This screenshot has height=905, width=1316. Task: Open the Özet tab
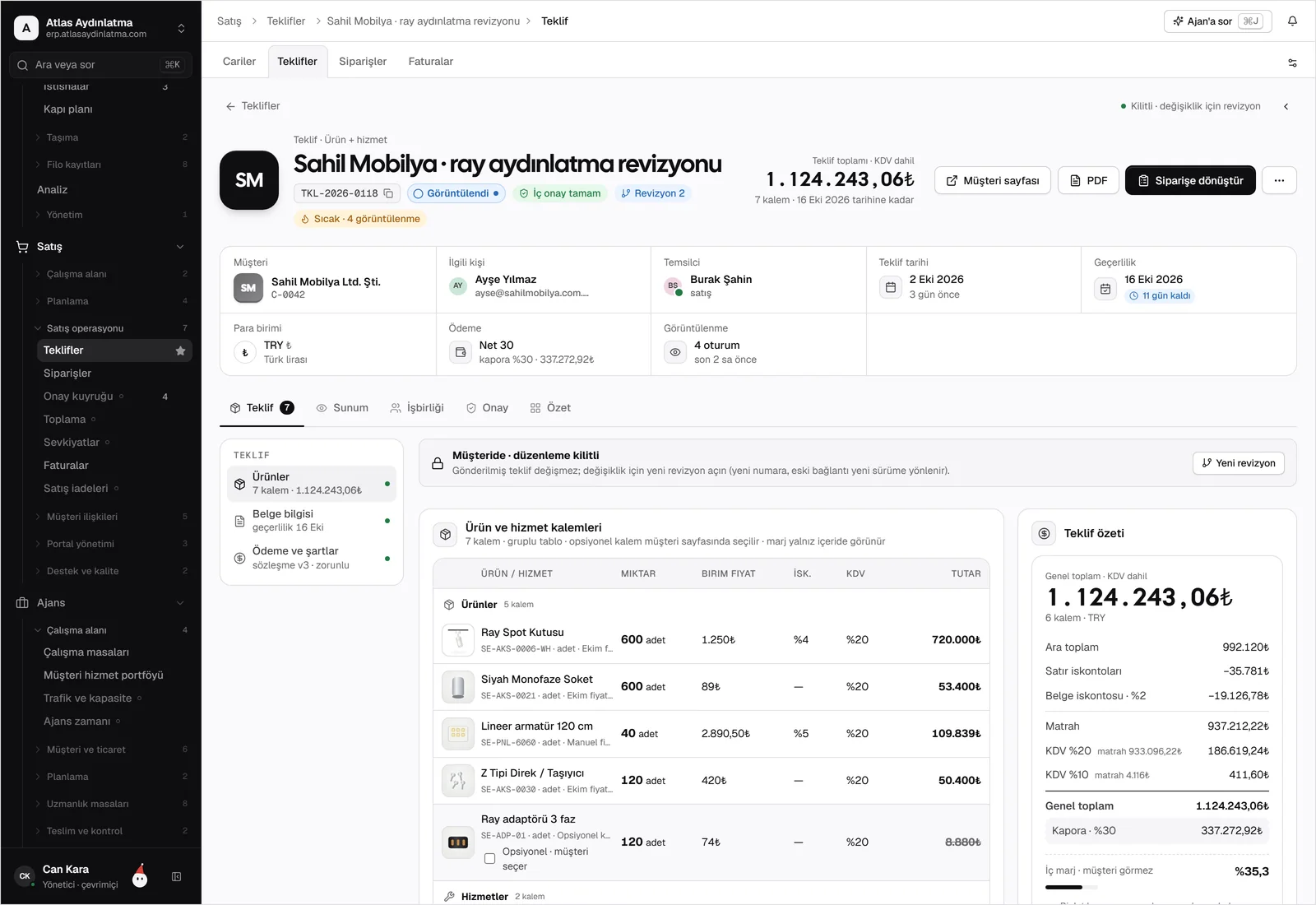point(550,408)
